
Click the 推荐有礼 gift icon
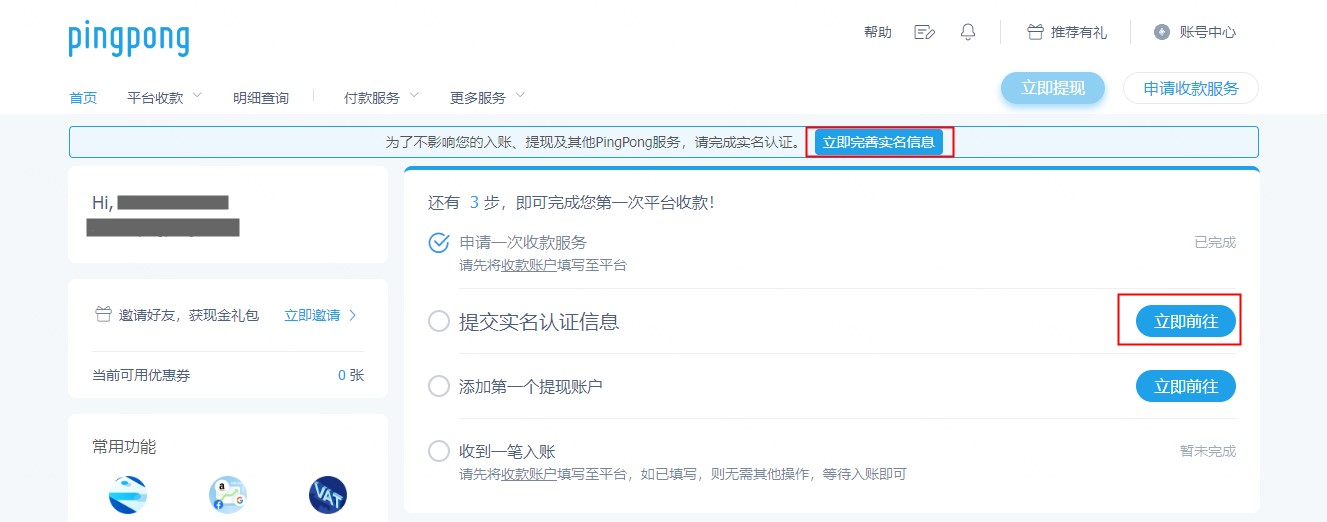(1035, 32)
